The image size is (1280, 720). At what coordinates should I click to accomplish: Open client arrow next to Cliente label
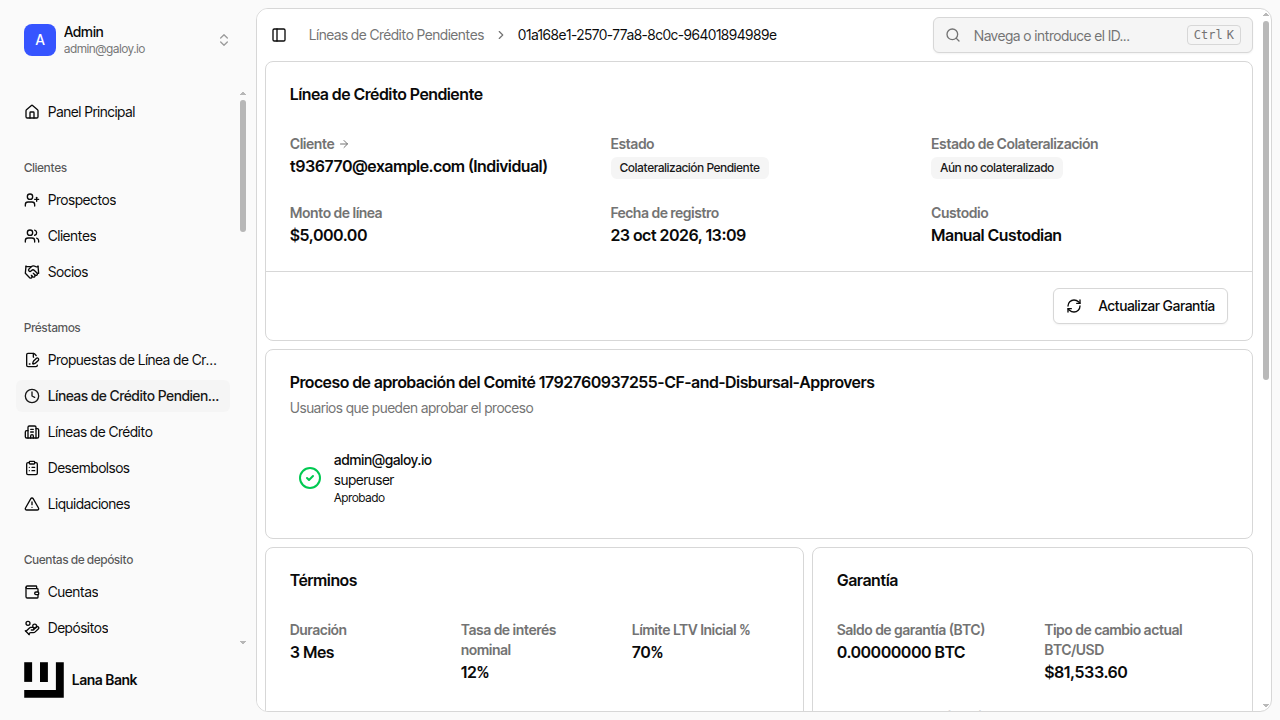point(344,144)
